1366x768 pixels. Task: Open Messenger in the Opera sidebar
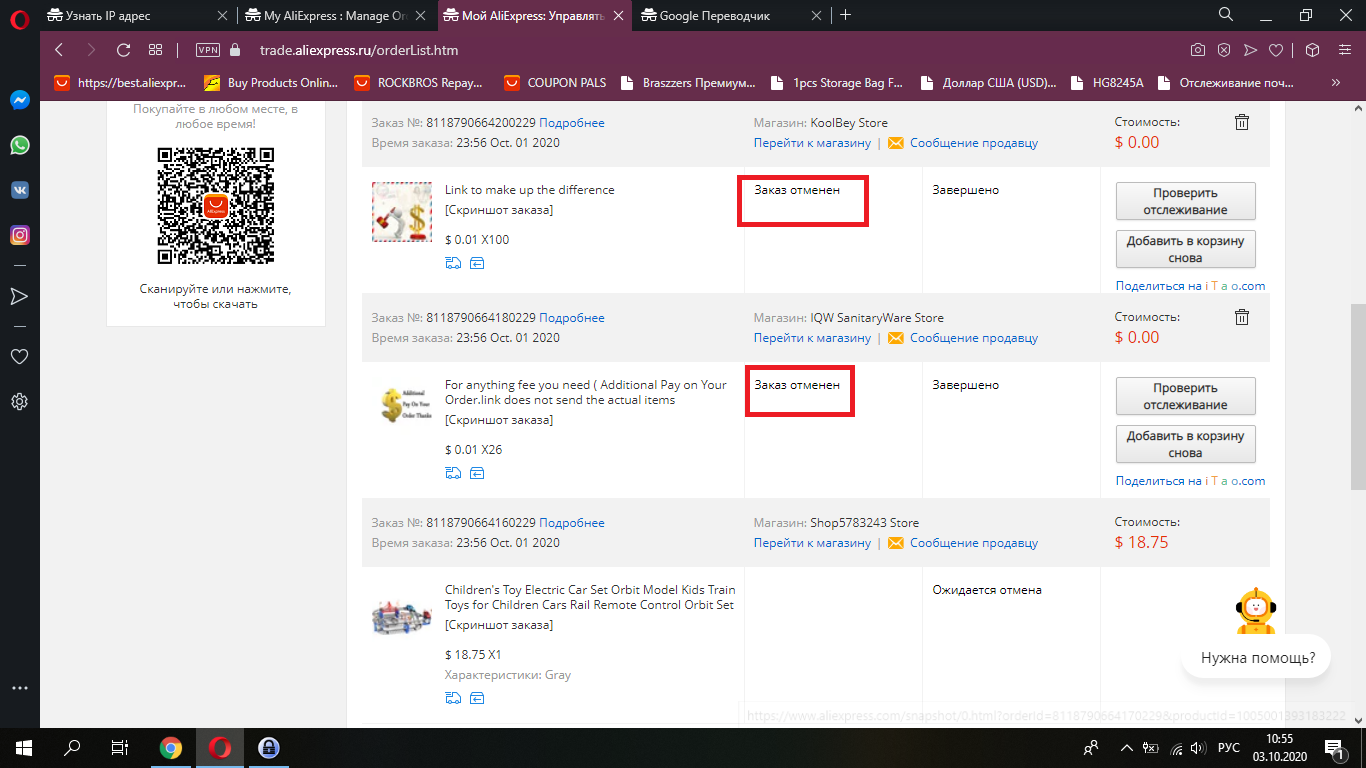19,100
